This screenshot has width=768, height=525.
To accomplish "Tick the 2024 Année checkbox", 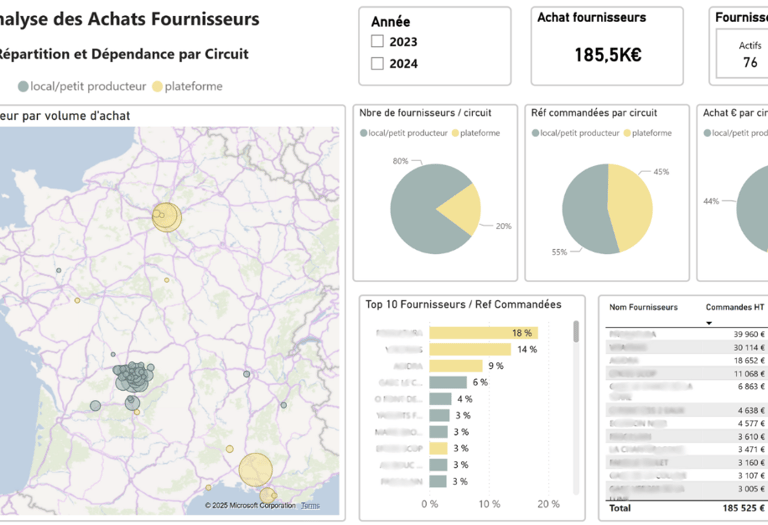I will click(x=377, y=63).
